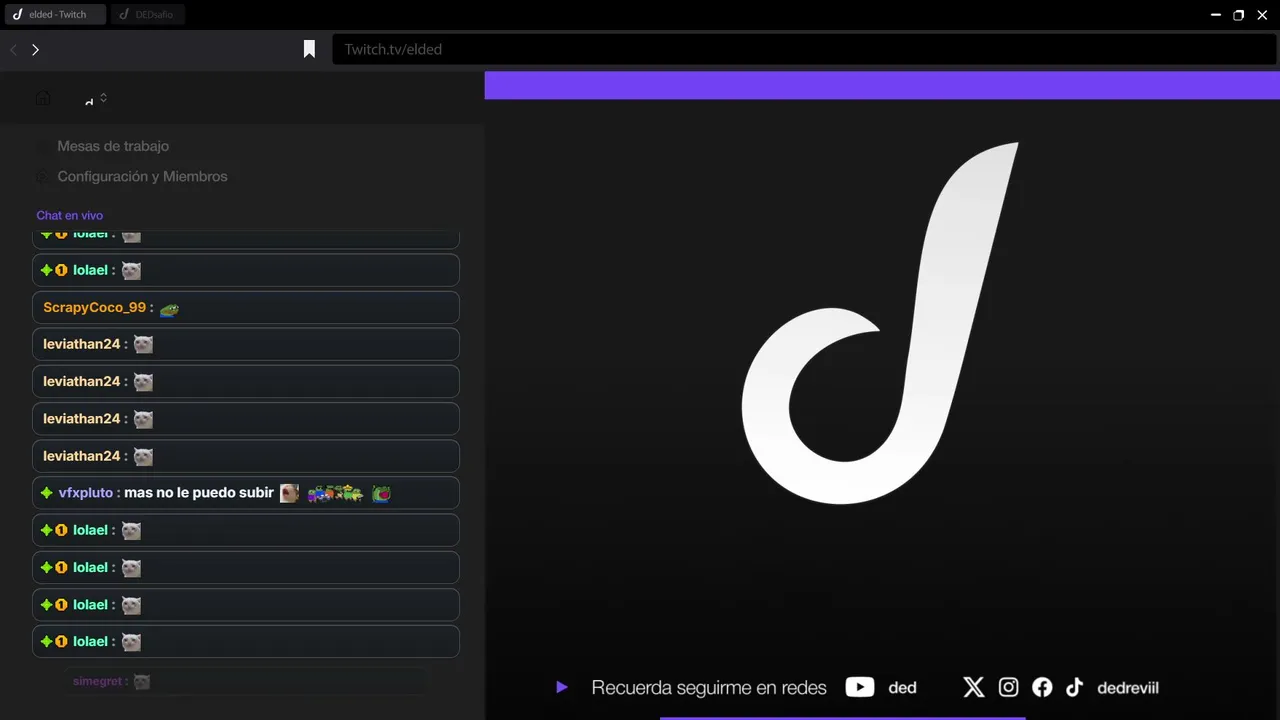Image resolution: width=1280 pixels, height=720 pixels.
Task: Click the Instagram icon
Action: (1008, 687)
